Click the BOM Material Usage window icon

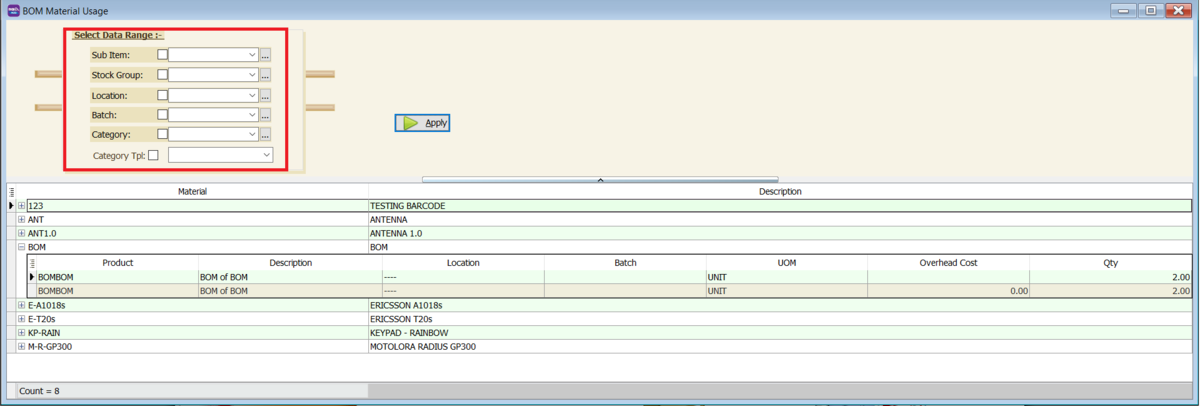(12, 10)
